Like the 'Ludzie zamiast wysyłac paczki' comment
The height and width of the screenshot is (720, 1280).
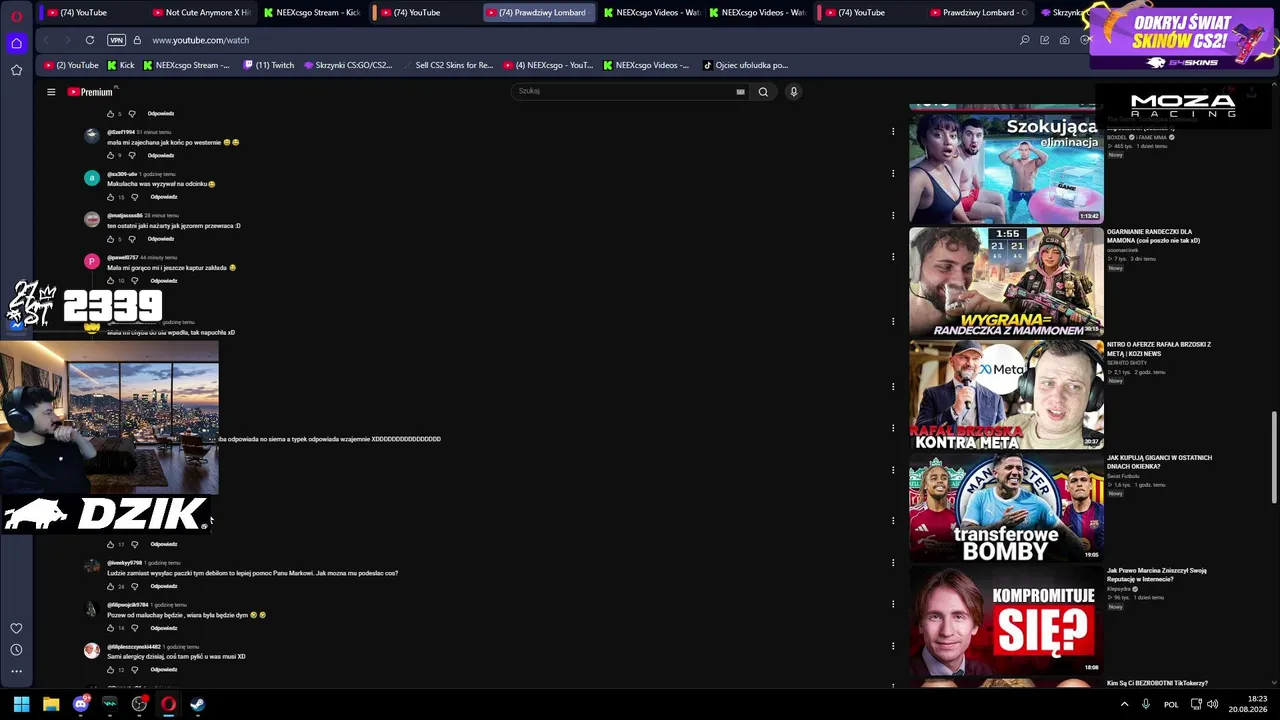(111, 586)
